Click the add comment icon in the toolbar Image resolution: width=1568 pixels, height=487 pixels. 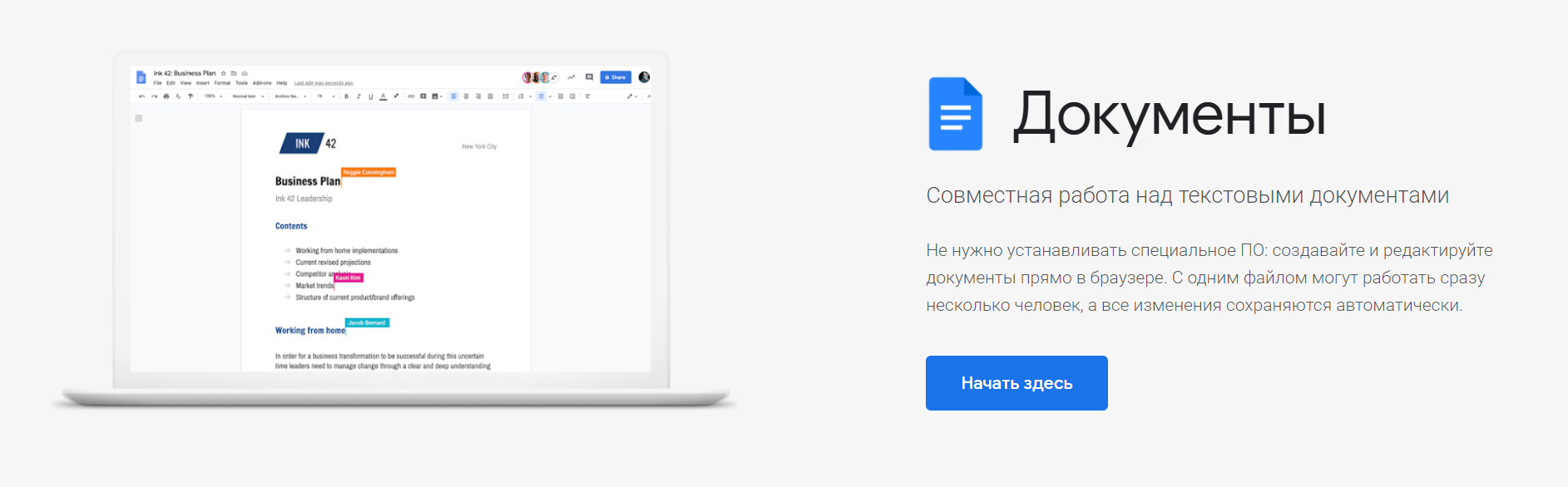click(x=423, y=96)
